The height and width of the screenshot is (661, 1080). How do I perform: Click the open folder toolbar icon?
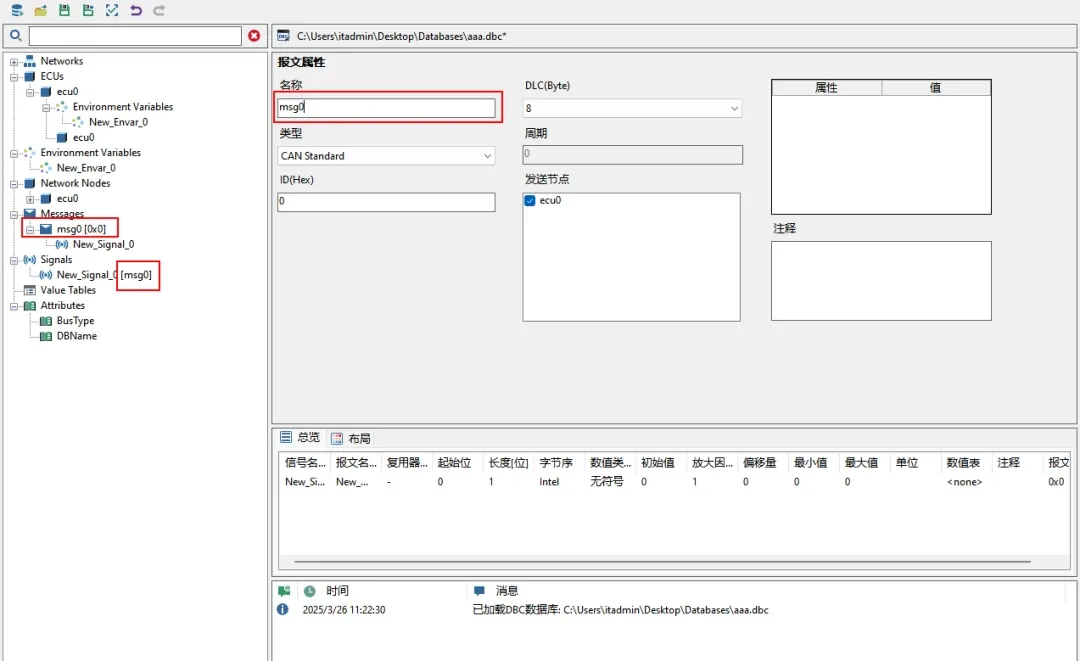click(40, 10)
